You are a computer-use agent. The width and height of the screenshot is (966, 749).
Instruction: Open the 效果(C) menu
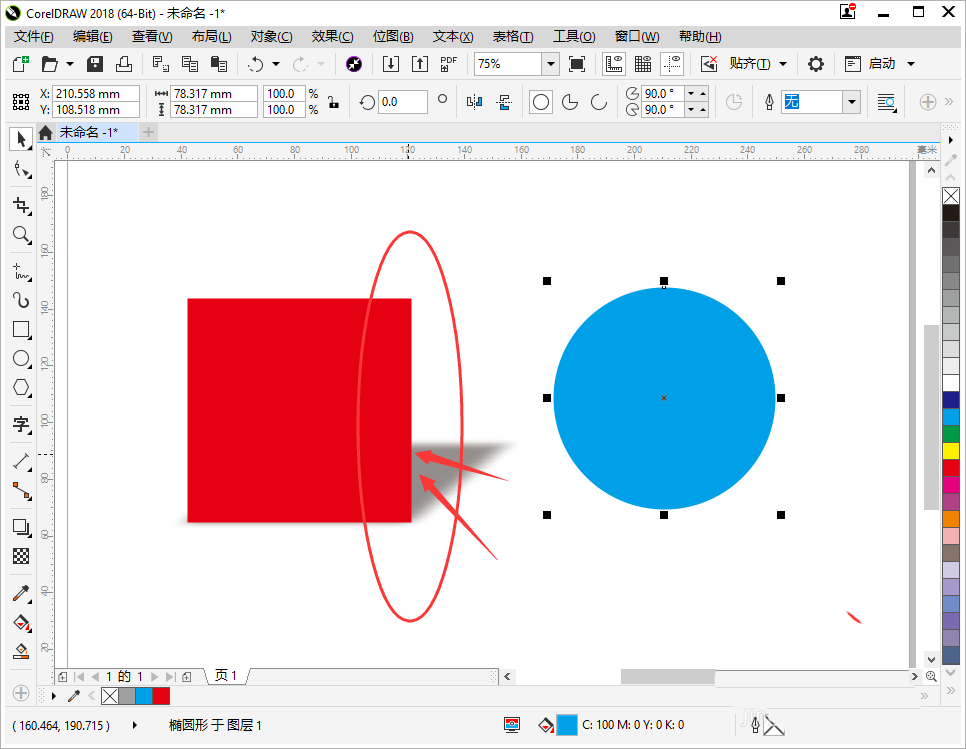coord(332,36)
